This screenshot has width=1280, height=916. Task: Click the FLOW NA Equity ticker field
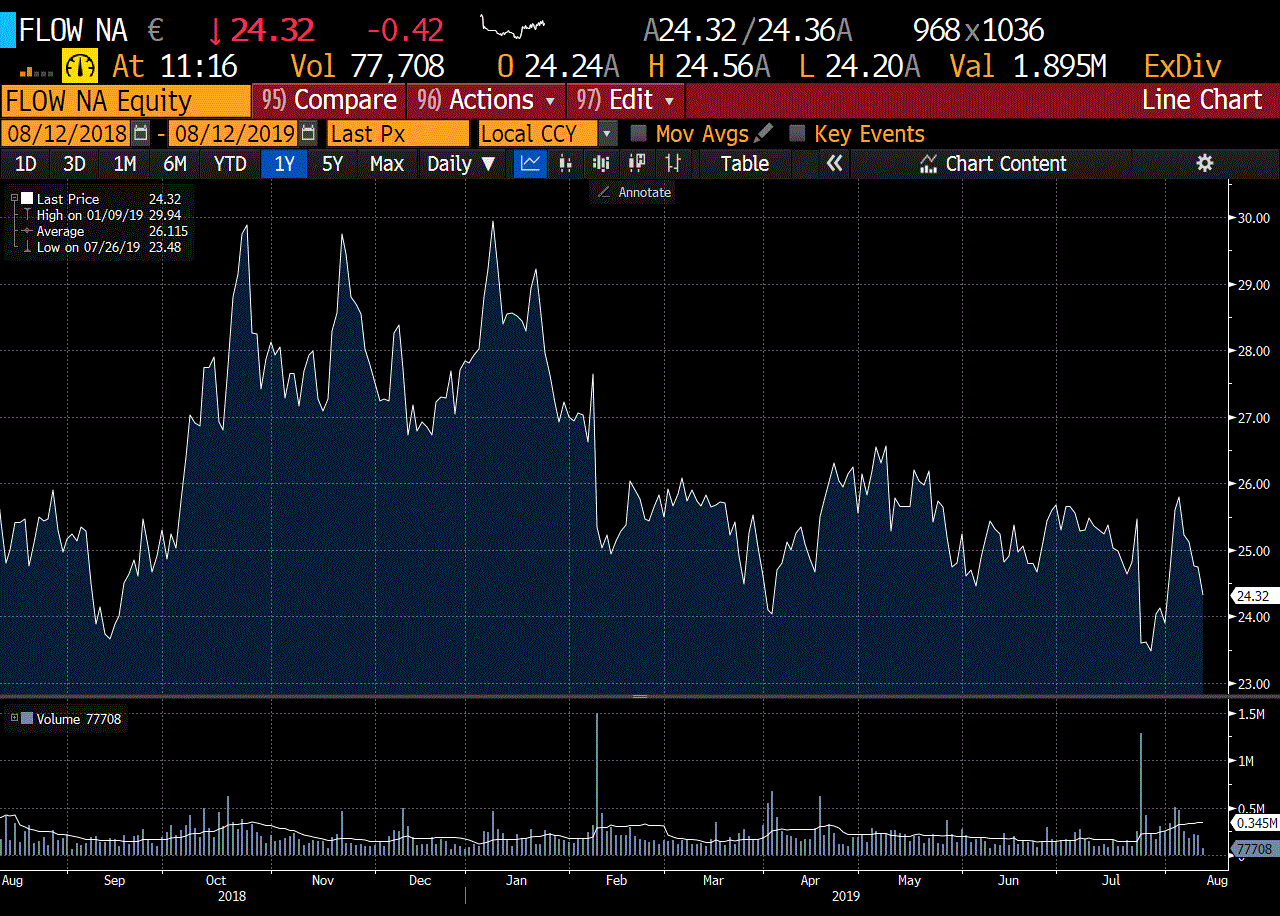[x=125, y=100]
